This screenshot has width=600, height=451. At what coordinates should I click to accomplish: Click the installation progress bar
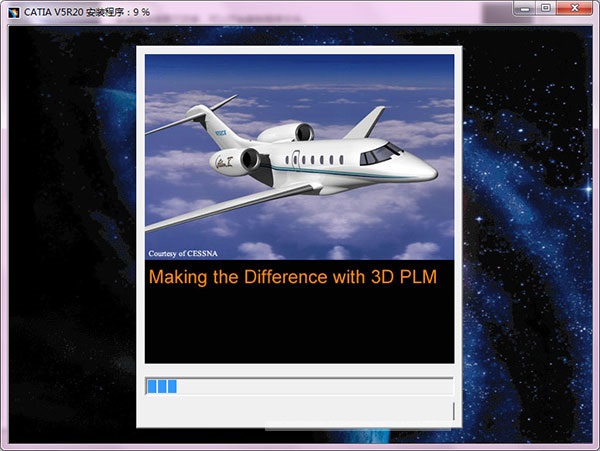point(299,386)
